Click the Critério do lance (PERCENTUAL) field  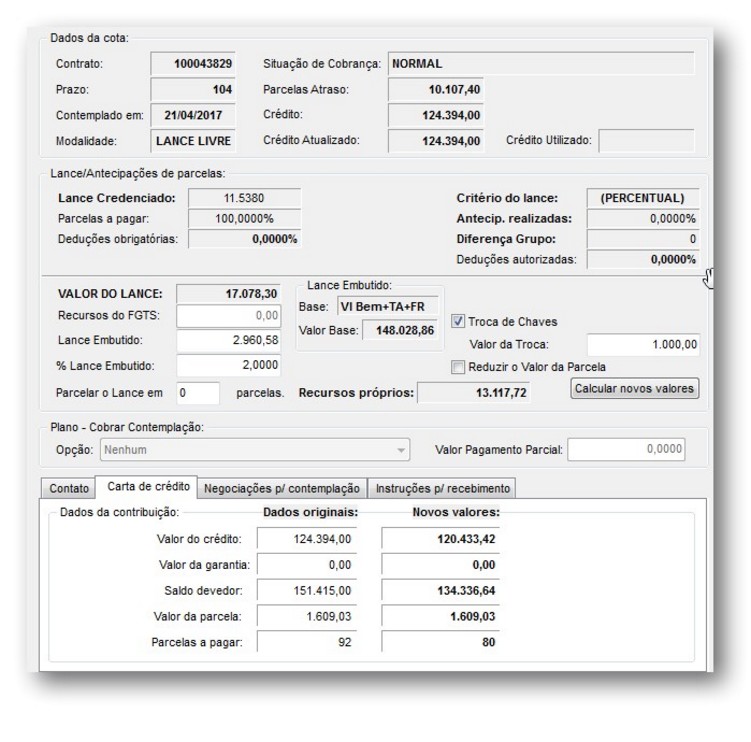[x=643, y=198]
